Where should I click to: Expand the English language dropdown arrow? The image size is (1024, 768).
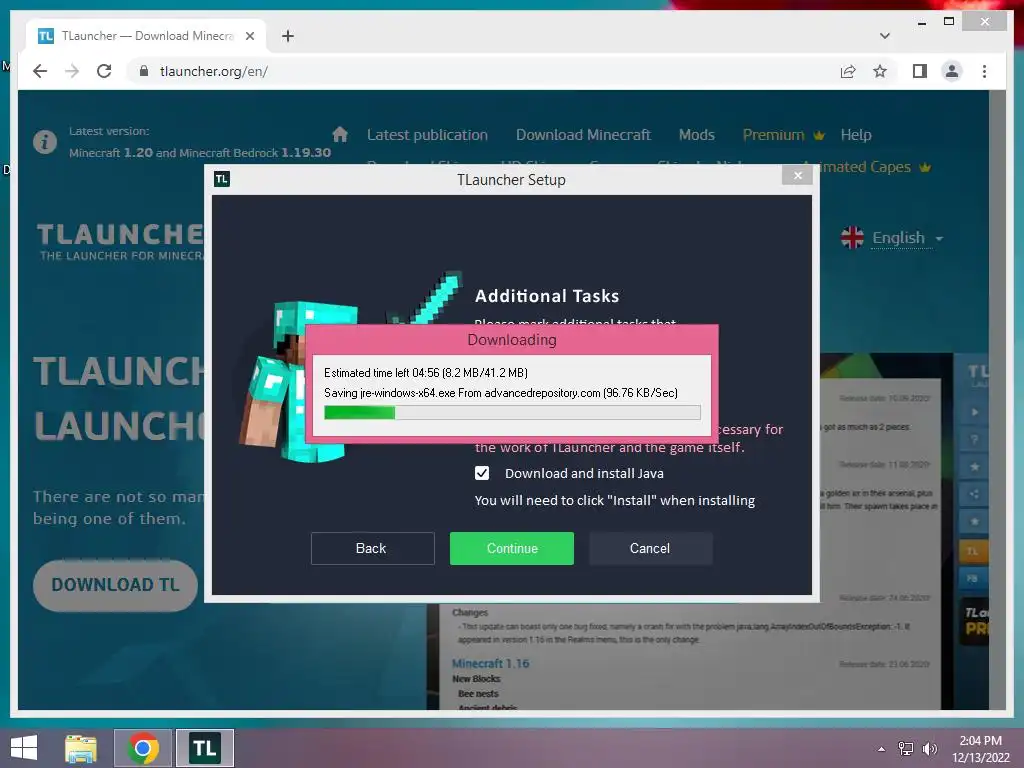point(939,238)
